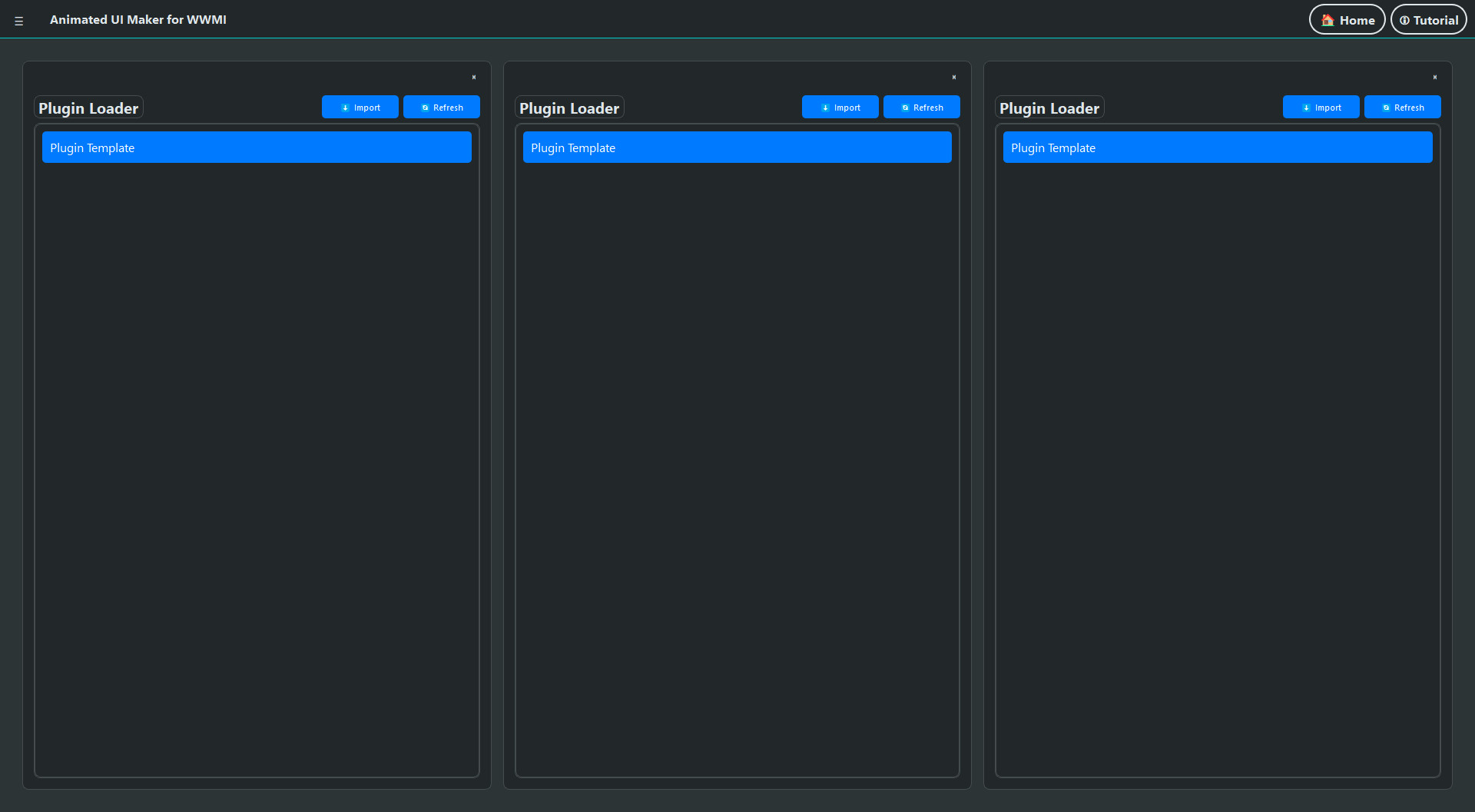The image size is (1475, 812).
Task: Click the Animated UI Maker for WWMI title
Action: point(138,20)
